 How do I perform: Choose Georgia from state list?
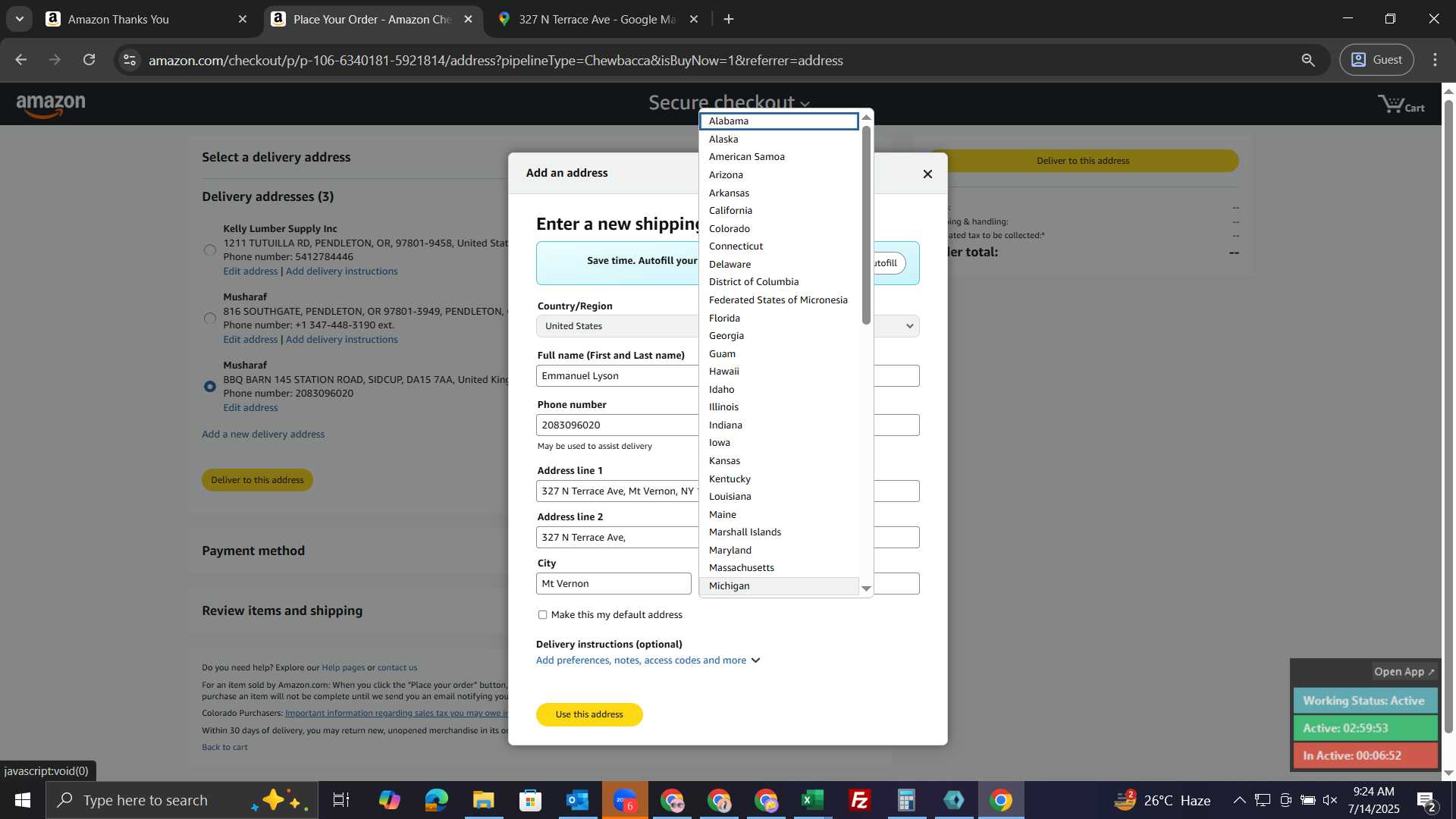click(x=779, y=335)
